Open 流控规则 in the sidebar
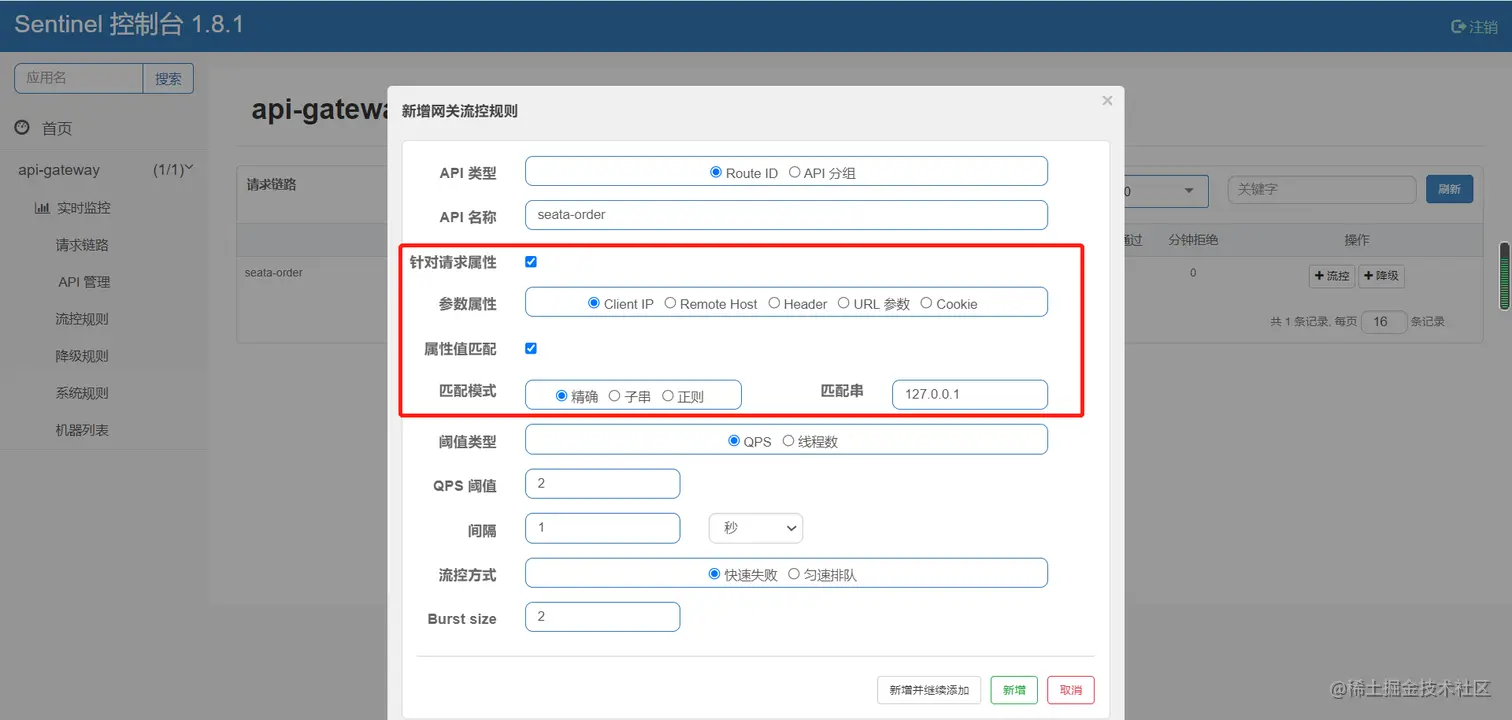This screenshot has width=1512, height=720. (82, 319)
